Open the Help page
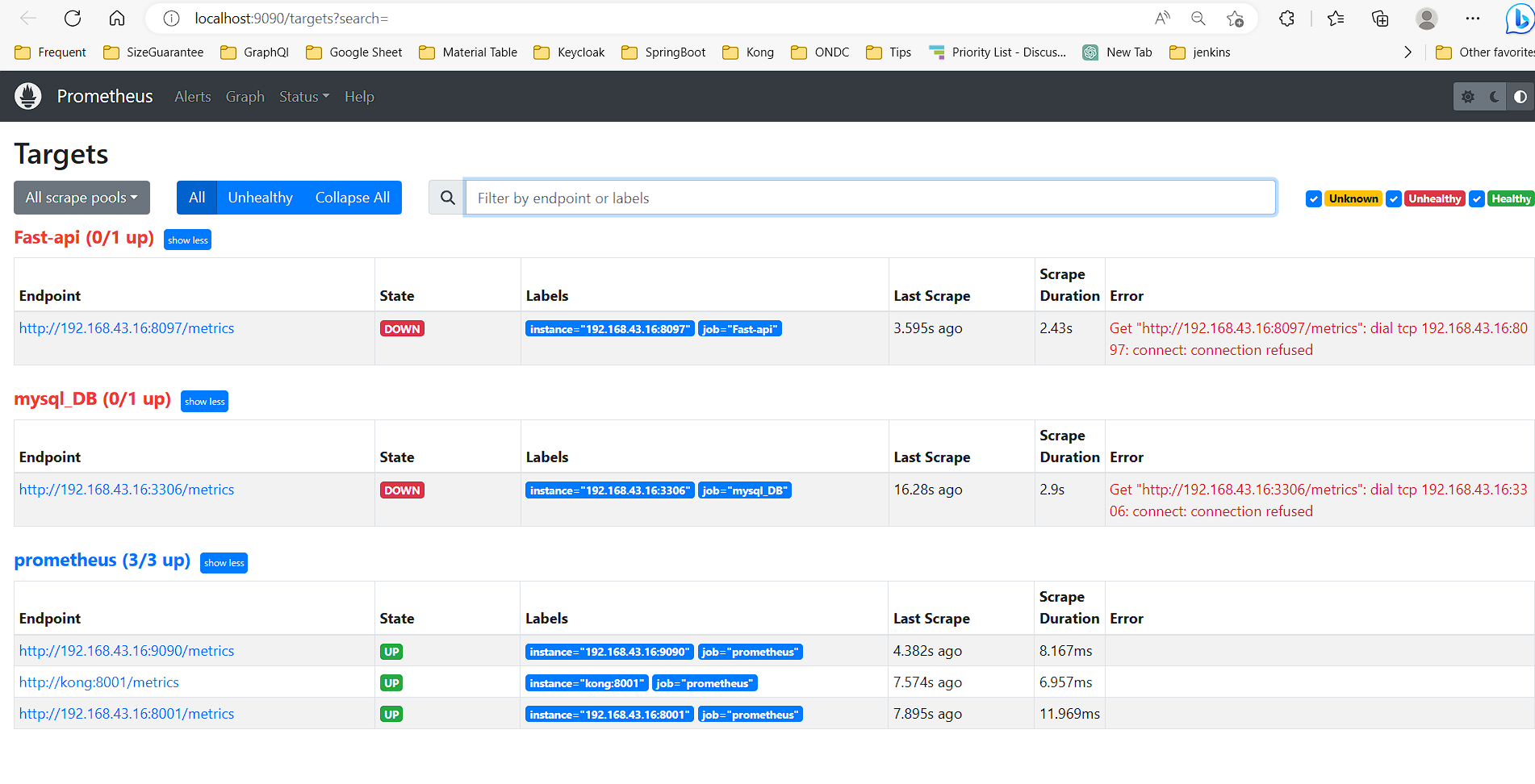Image resolution: width=1535 pixels, height=784 pixels. coord(359,97)
